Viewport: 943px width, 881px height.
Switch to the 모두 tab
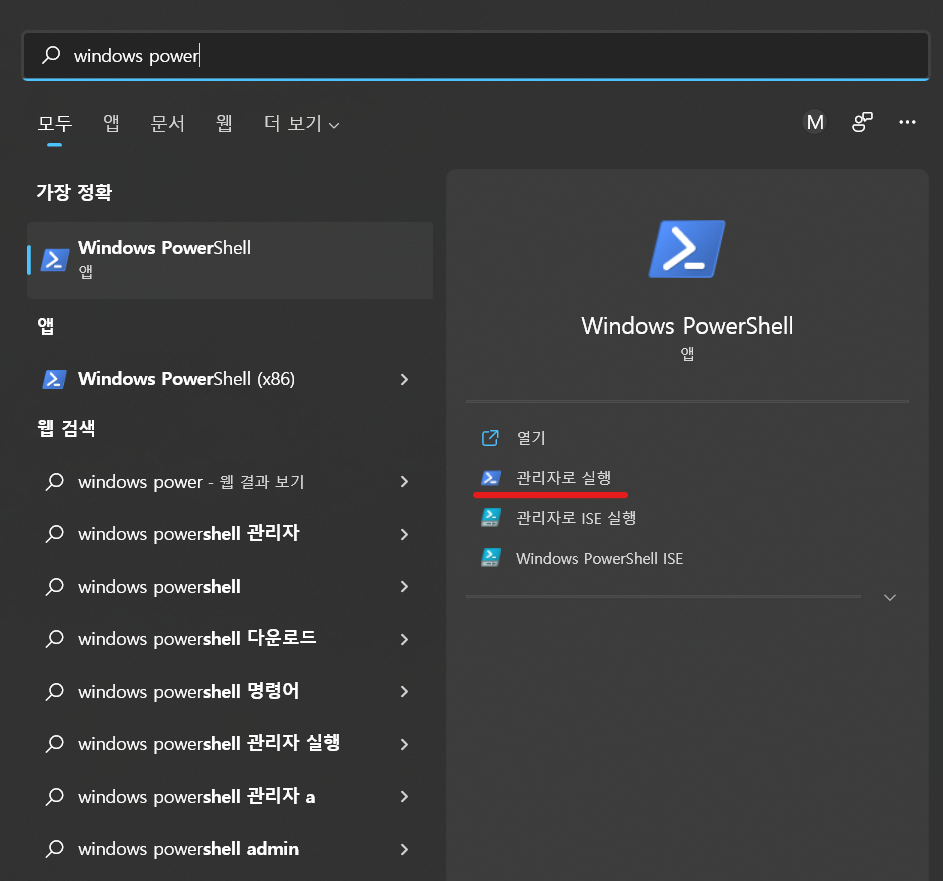pyautogui.click(x=55, y=124)
